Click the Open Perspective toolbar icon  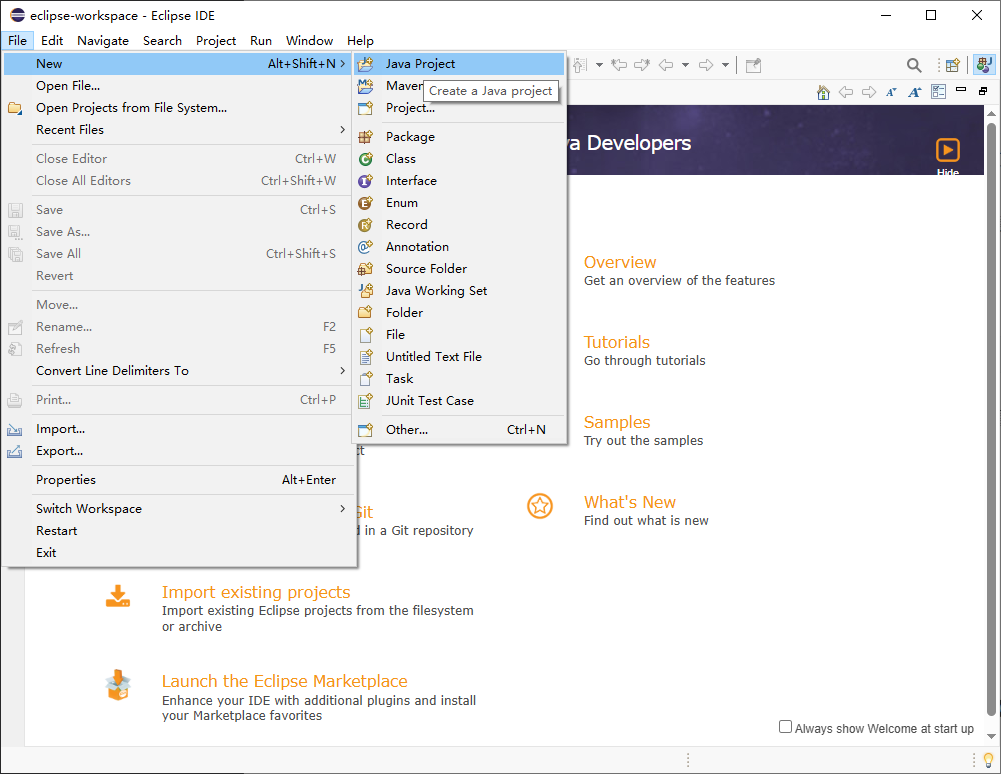pos(952,65)
